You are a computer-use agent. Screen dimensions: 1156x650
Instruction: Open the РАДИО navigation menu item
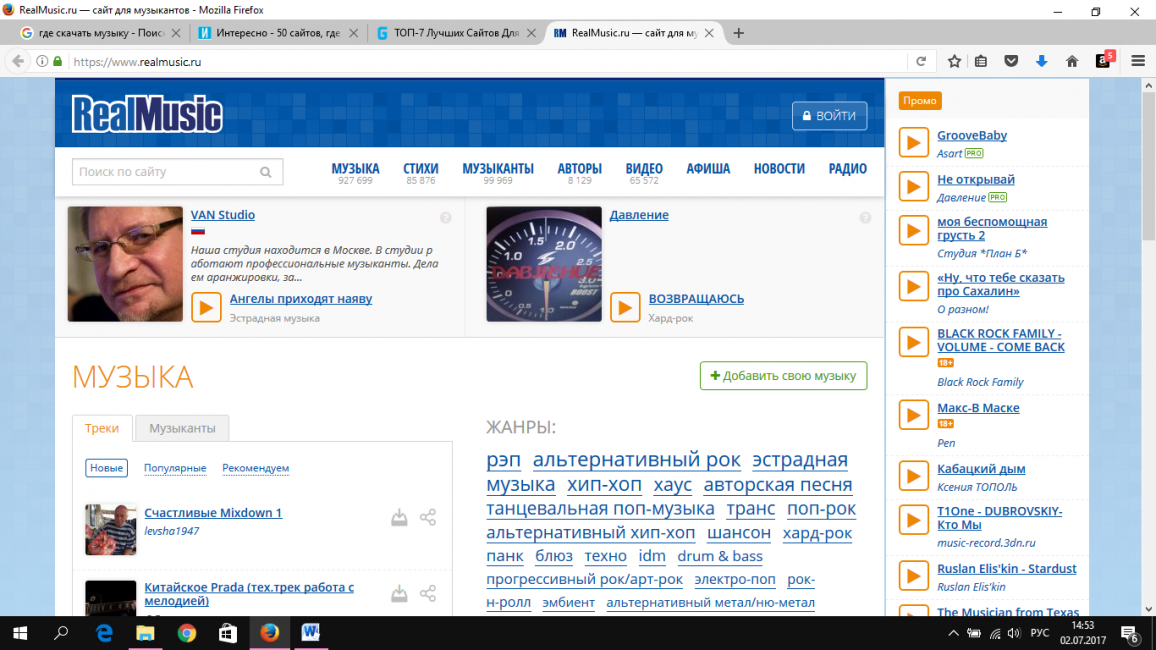[x=847, y=170]
